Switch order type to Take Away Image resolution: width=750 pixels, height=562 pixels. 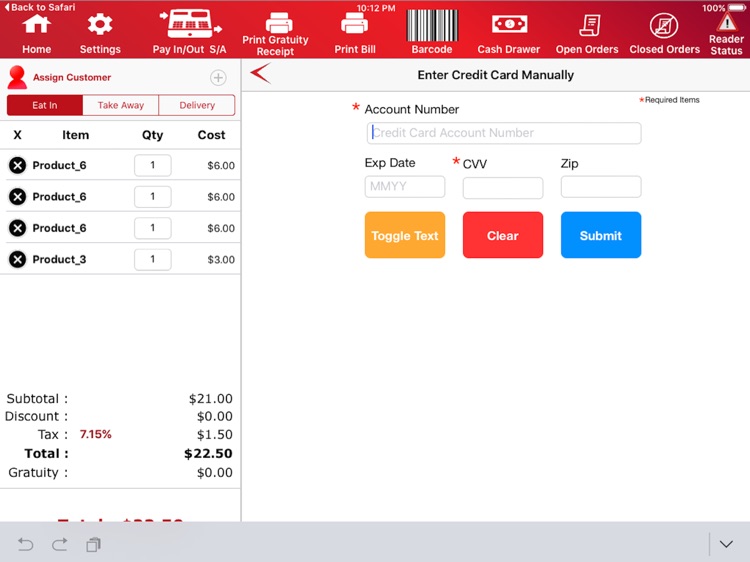point(121,105)
